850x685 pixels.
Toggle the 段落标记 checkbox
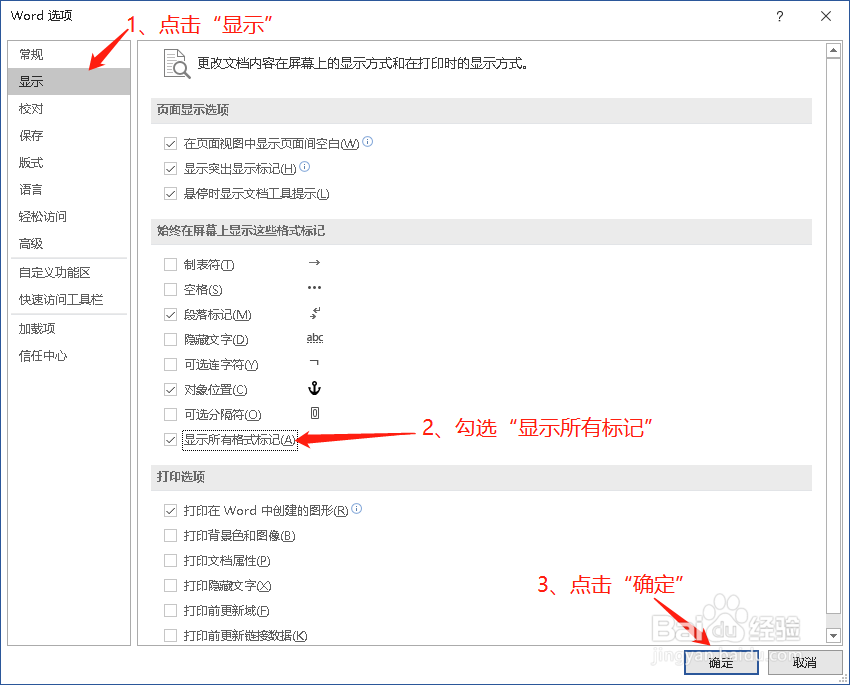click(x=170, y=314)
